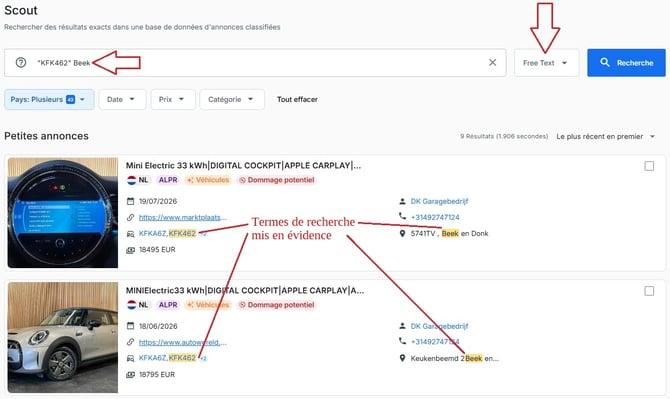The image size is (670, 399).
Task: Expand the +2 more plates in second listing
Action: (203, 358)
